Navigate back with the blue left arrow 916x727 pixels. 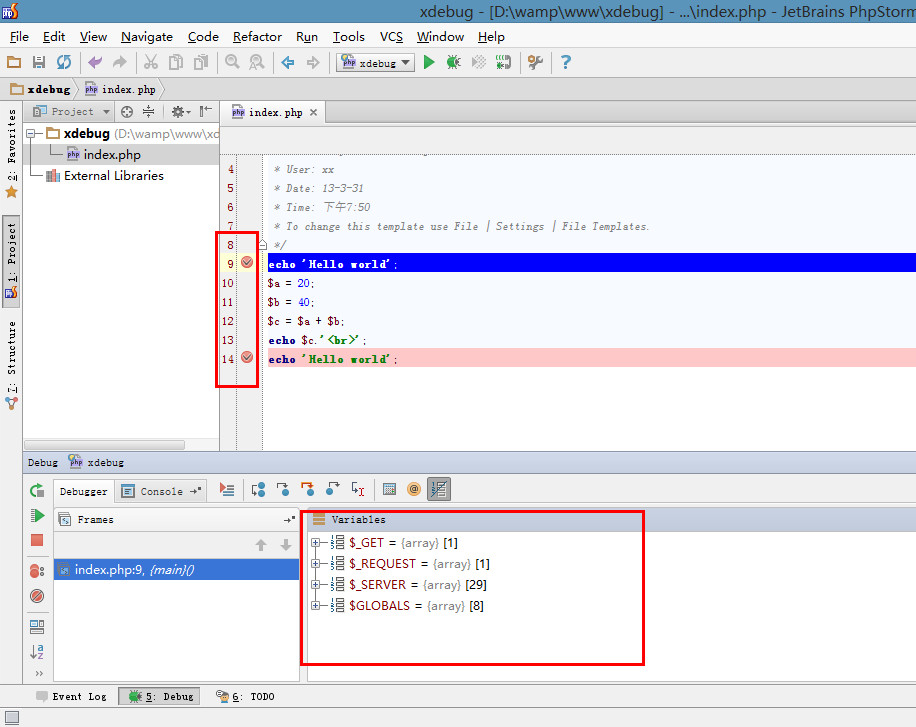click(287, 62)
